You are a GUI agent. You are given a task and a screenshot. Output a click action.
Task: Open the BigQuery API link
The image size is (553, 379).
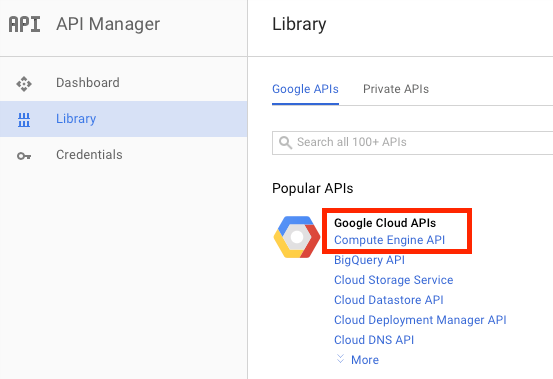point(369,260)
